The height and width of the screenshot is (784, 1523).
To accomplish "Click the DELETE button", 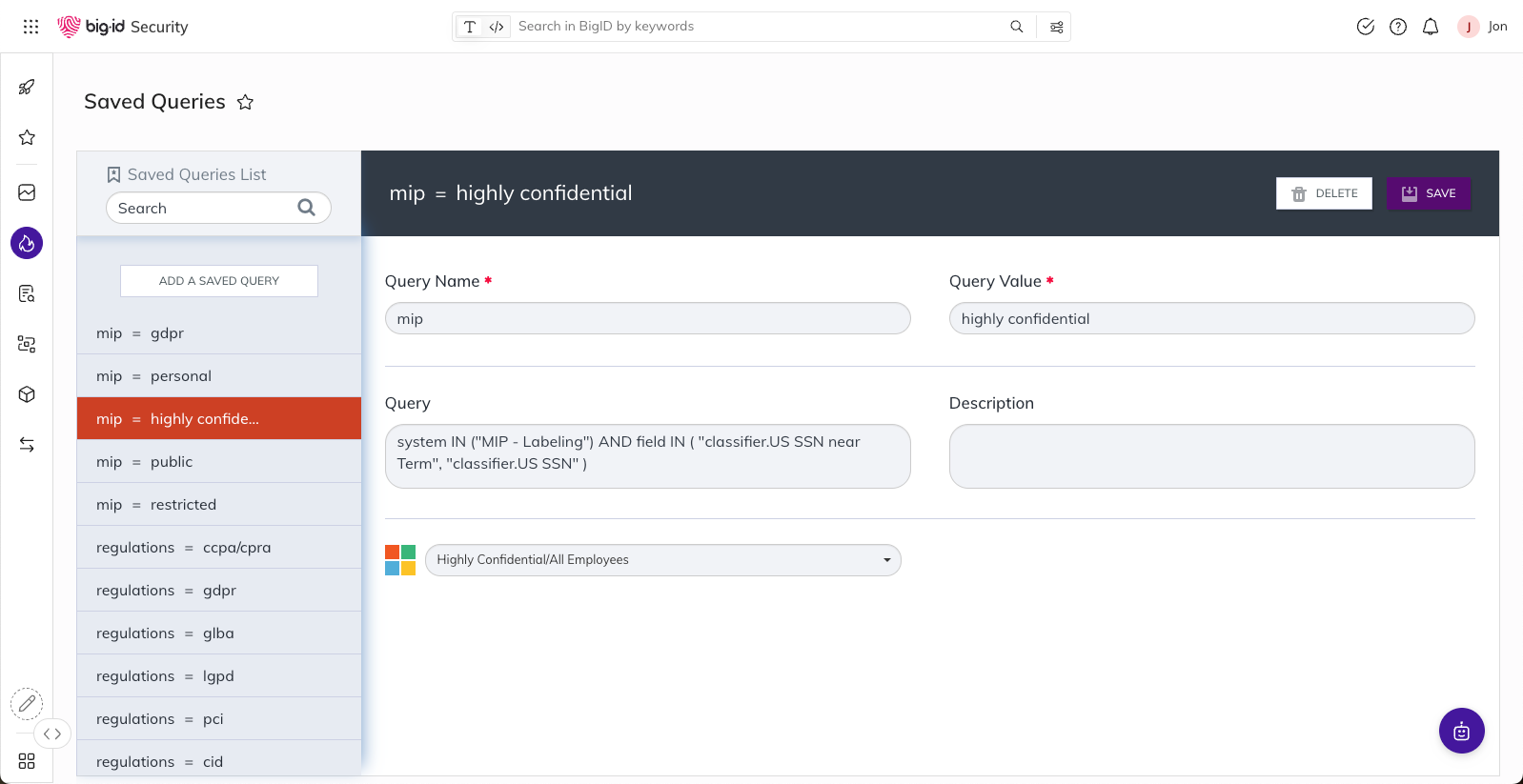I will pos(1324,193).
